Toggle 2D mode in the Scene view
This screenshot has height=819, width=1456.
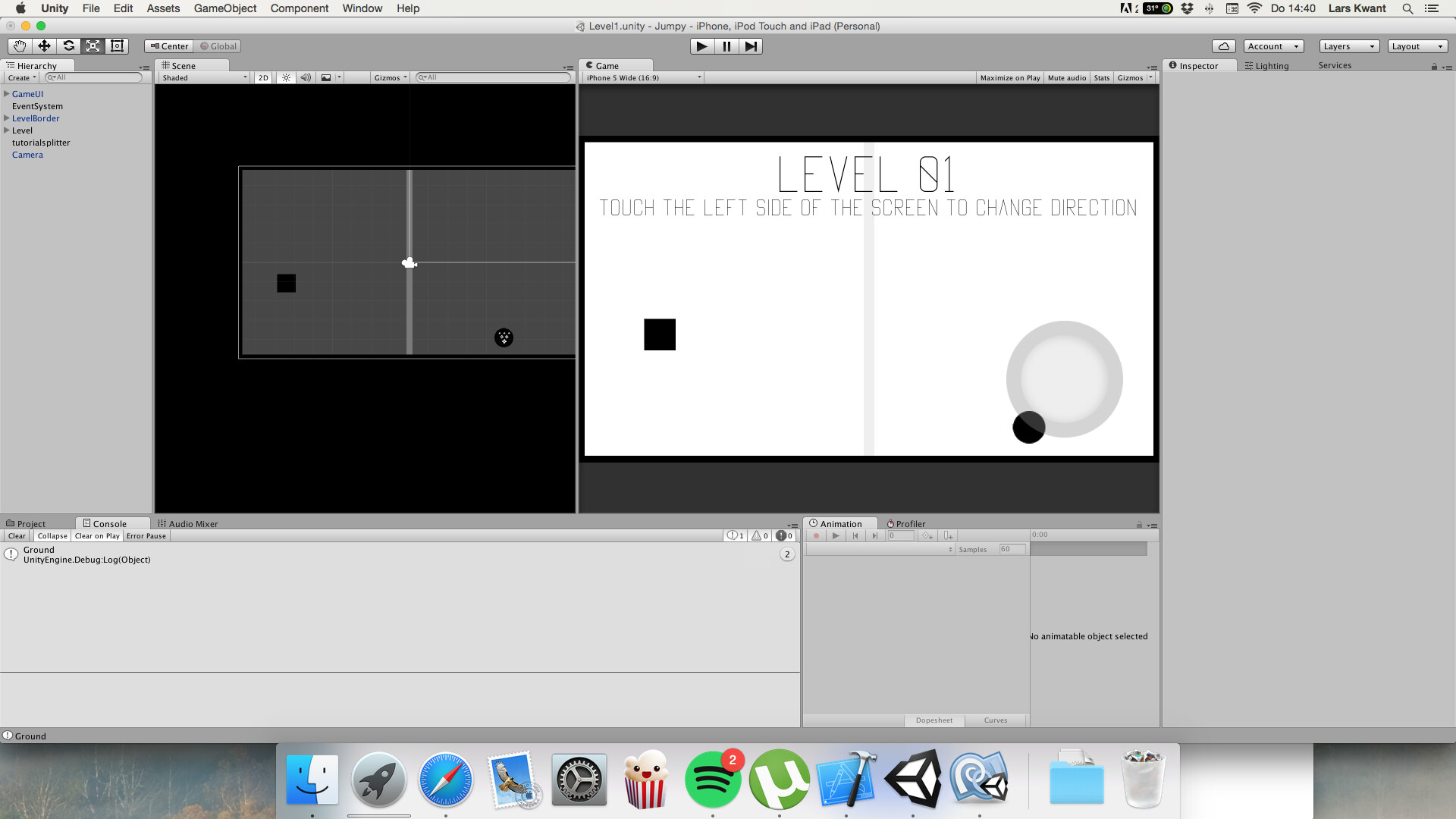(262, 77)
